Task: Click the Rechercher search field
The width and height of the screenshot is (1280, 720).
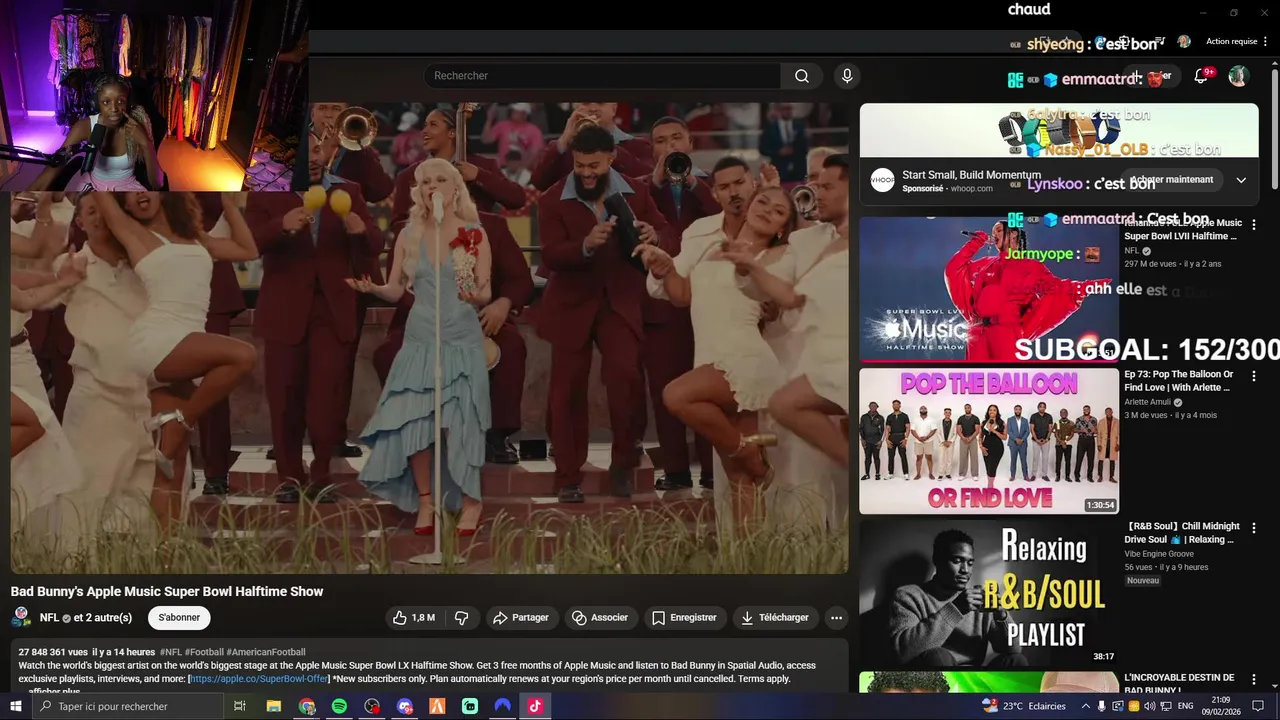Action: point(602,76)
